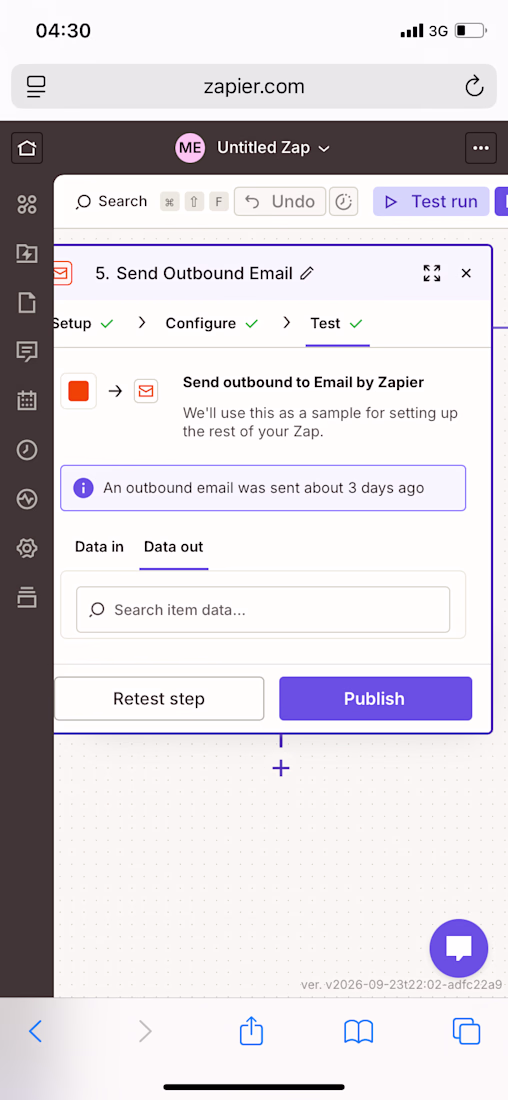Image resolution: width=508 pixels, height=1100 pixels.
Task: Click the Test run button
Action: tap(431, 202)
